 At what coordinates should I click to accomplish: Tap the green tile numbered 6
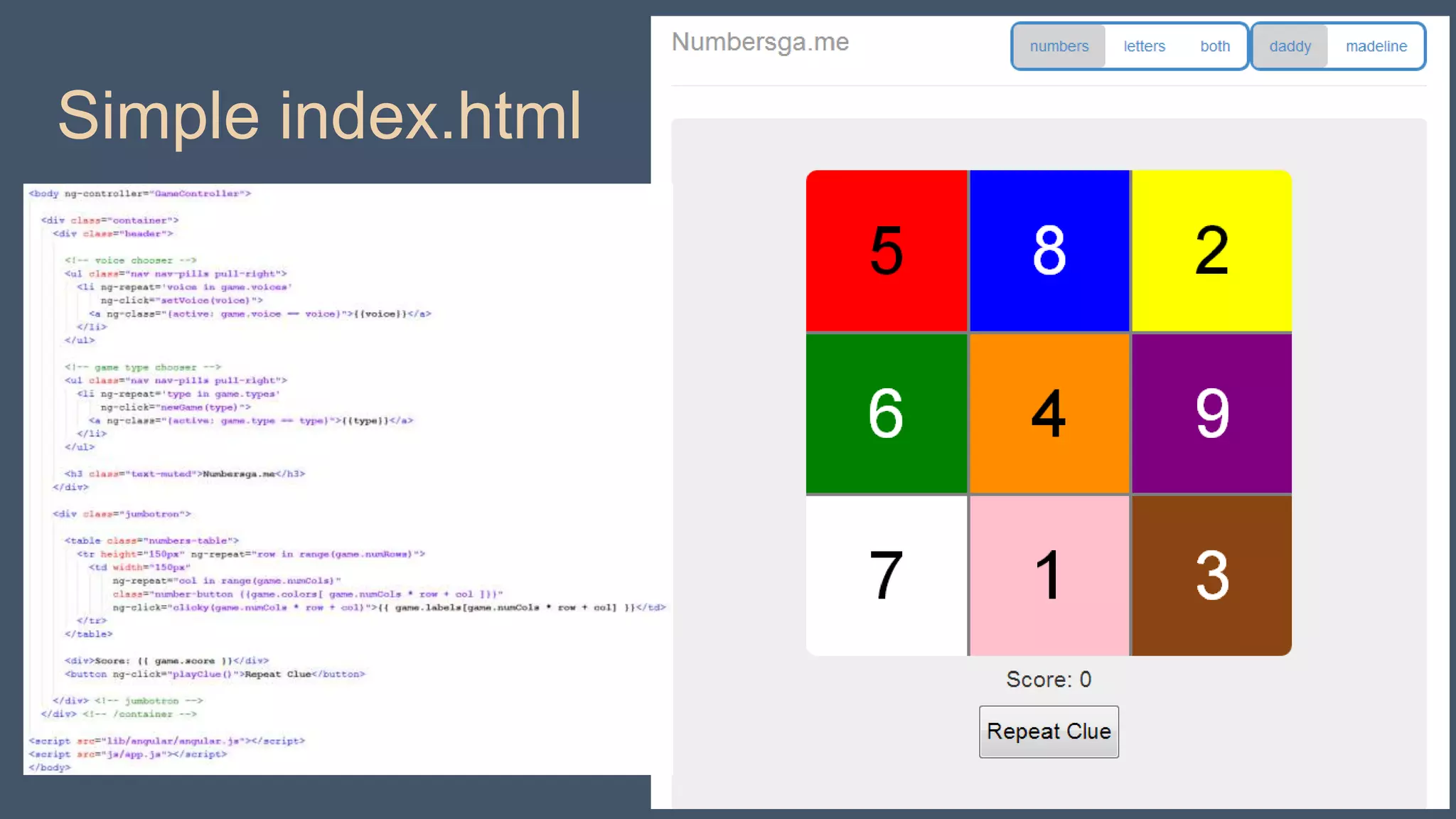(x=887, y=413)
